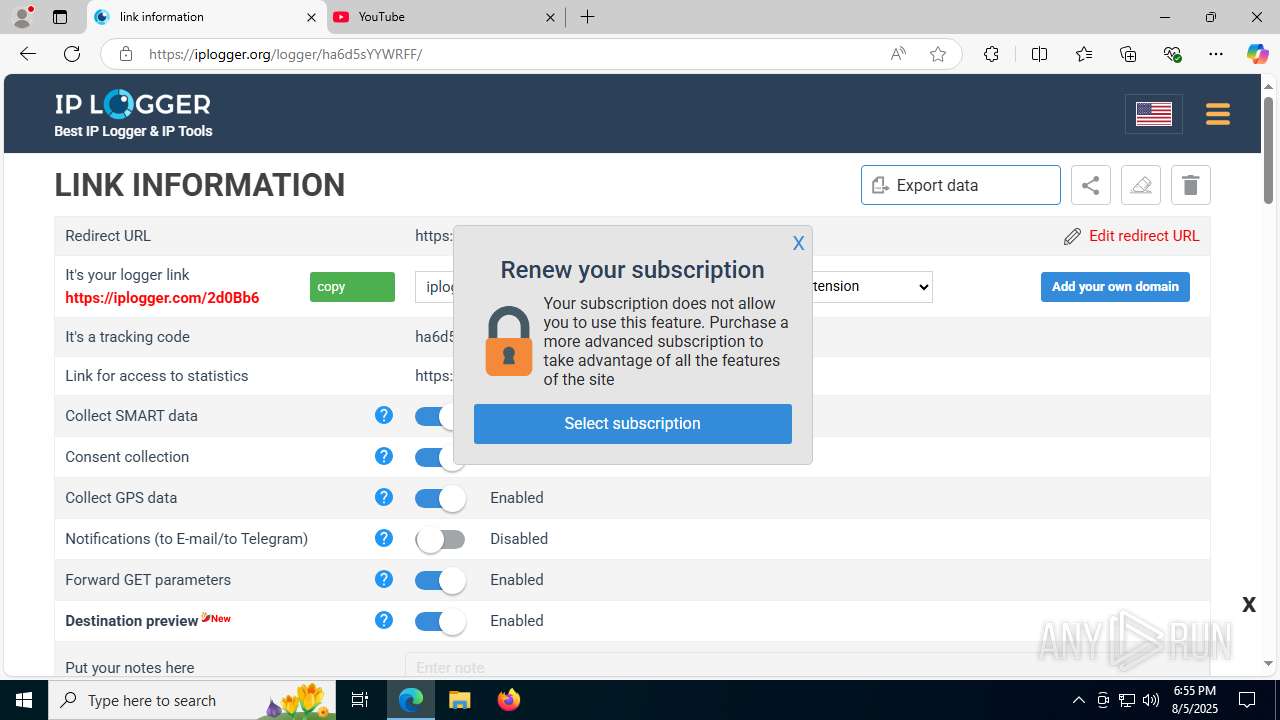Disable Forward GET parameters switch

click(x=440, y=580)
